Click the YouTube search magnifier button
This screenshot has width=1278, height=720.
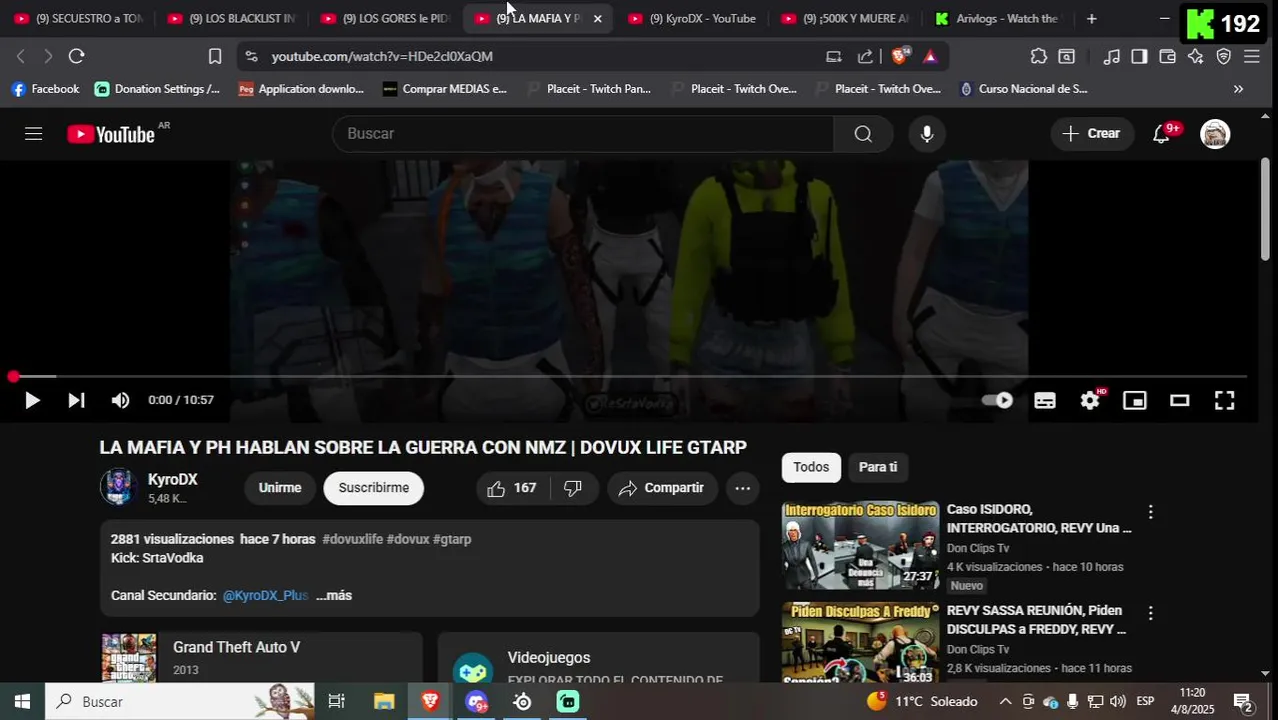(x=863, y=134)
